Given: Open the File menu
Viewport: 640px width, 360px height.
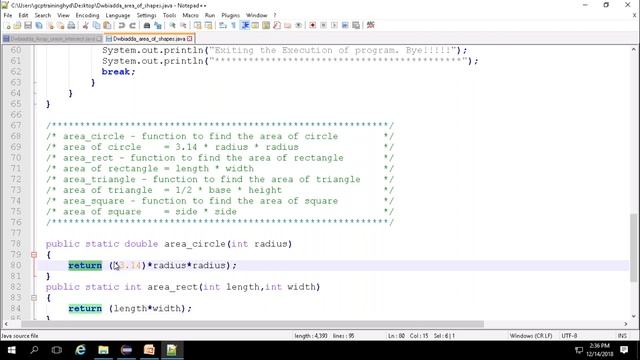Looking at the screenshot, I should pos(8,15).
